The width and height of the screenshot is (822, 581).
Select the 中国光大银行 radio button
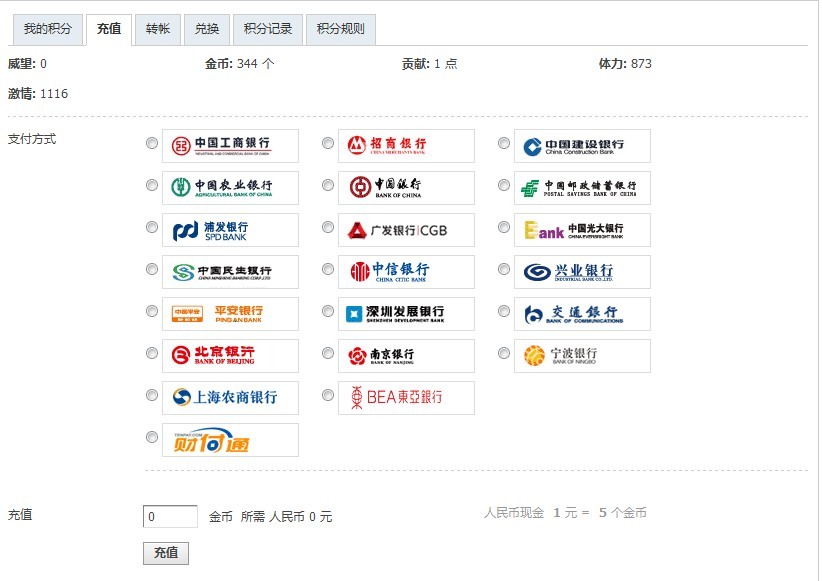click(504, 227)
